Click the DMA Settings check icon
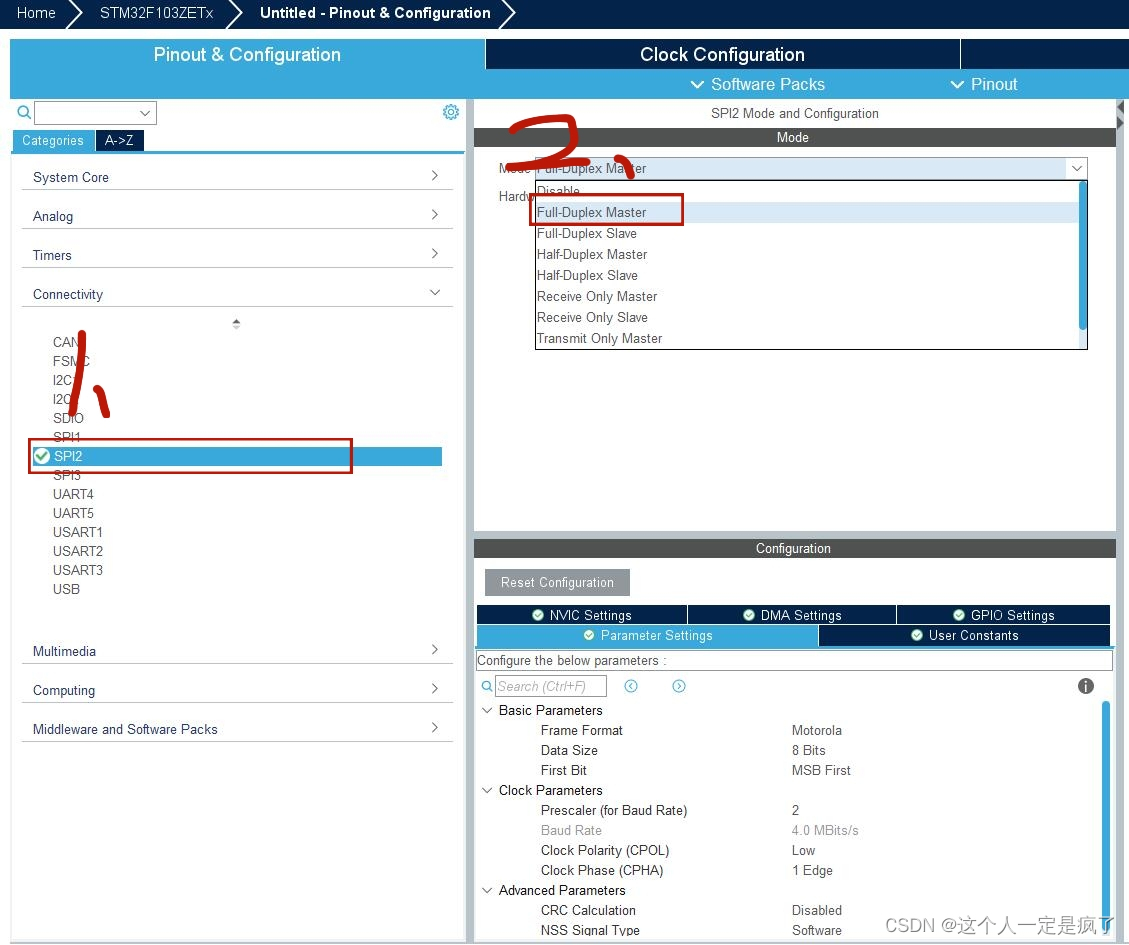The height and width of the screenshot is (945, 1129). [749, 615]
